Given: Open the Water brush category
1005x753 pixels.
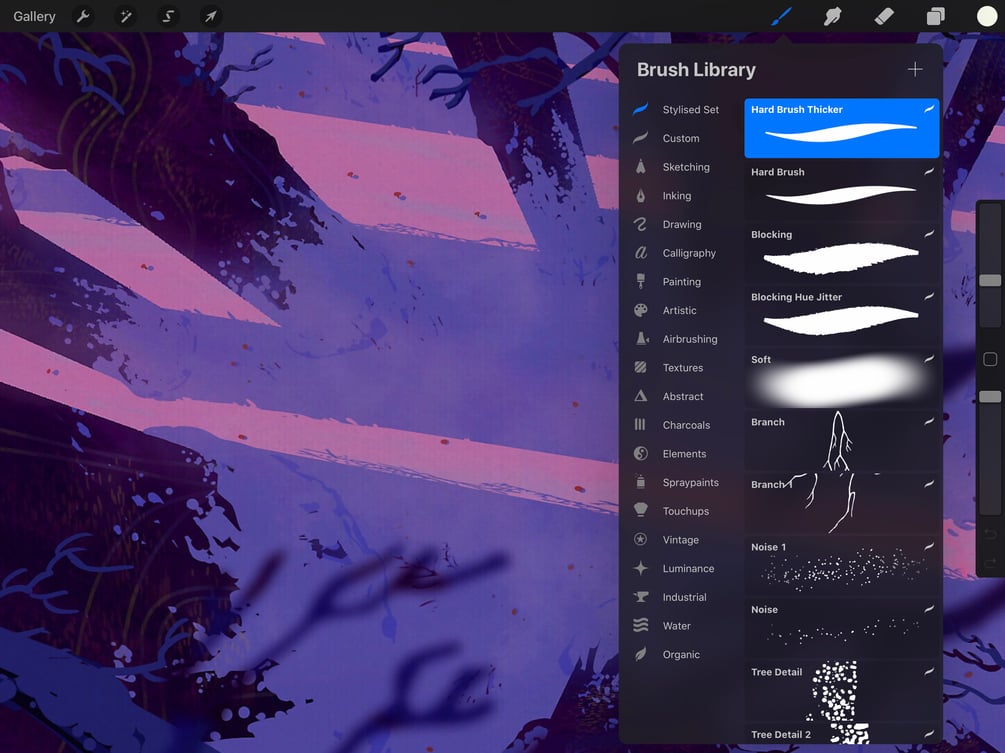Looking at the screenshot, I should [x=679, y=626].
